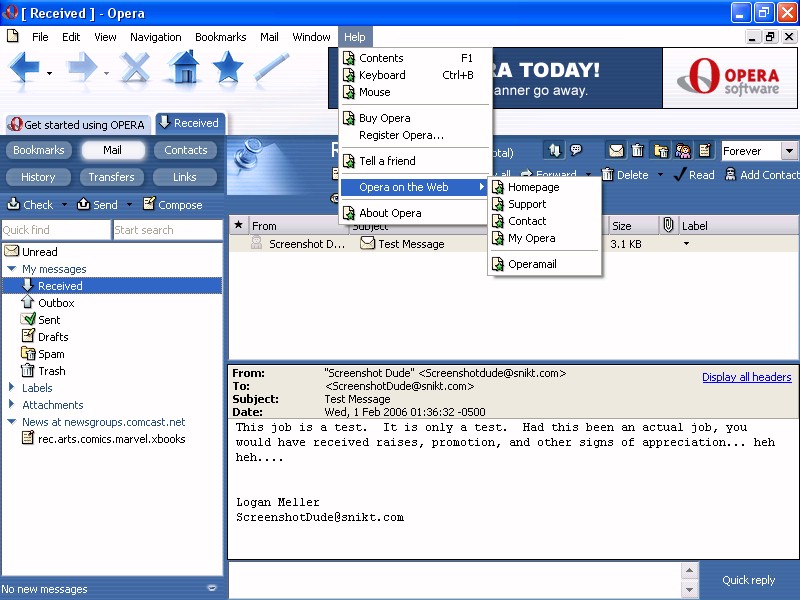Click the blue star bookmark icon
Screen dimensions: 800x600
click(228, 67)
